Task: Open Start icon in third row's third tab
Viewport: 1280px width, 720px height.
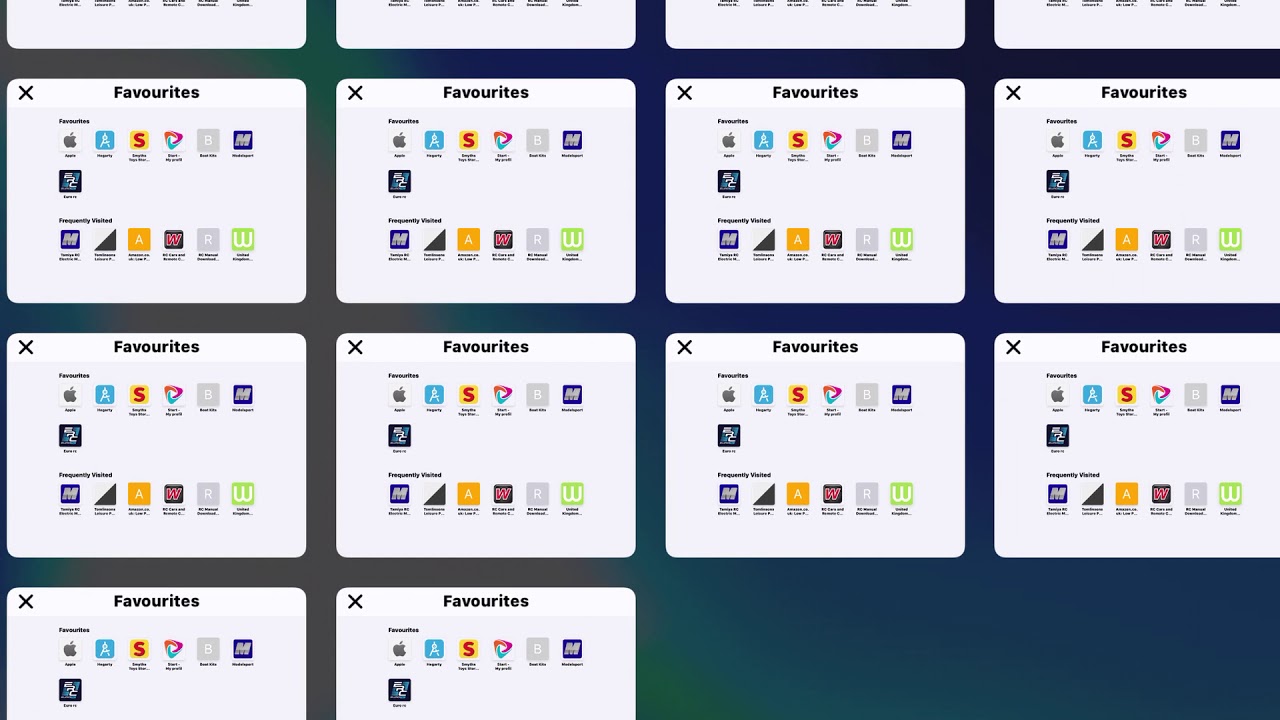Action: 832,394
